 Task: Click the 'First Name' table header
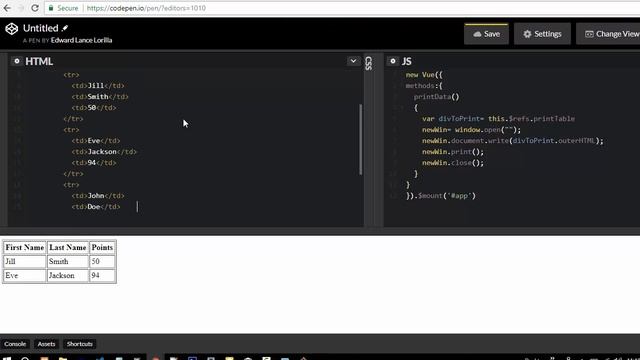[24, 247]
